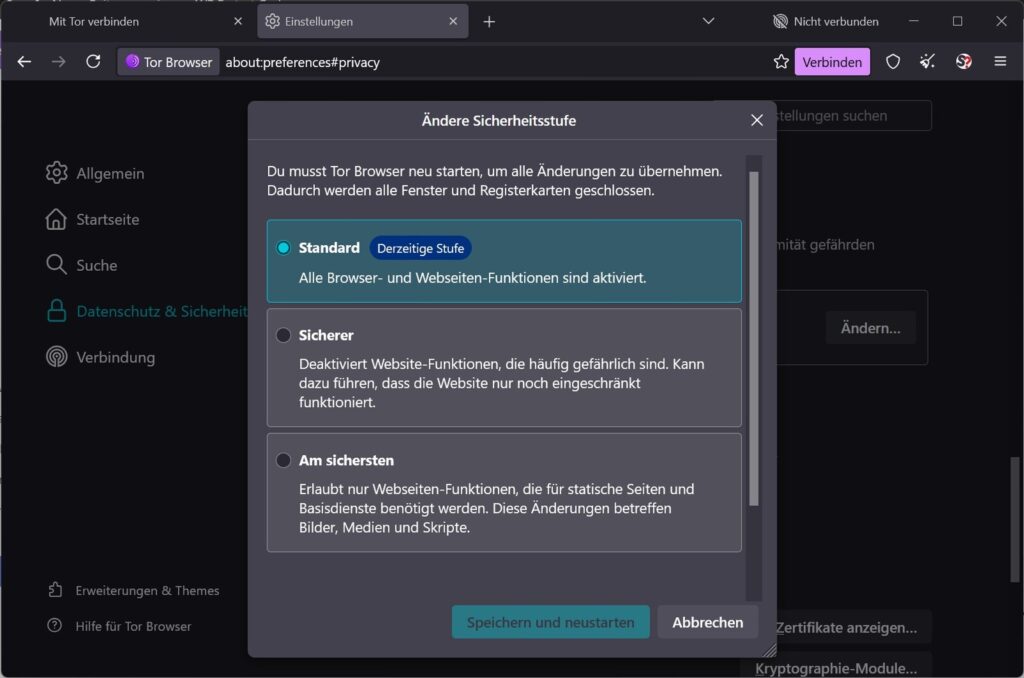The width and height of the screenshot is (1024, 678).
Task: Click the Suche magnifier icon
Action: tap(57, 265)
